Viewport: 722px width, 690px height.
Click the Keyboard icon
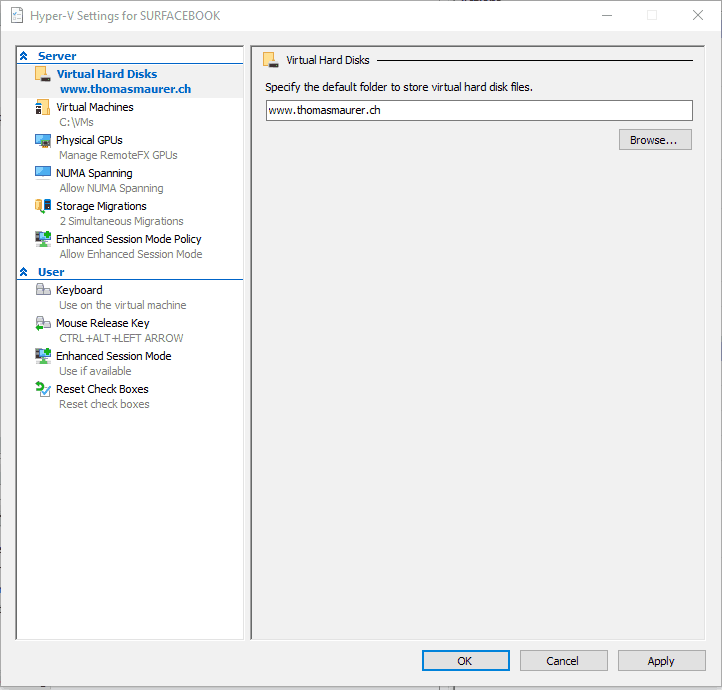43,290
